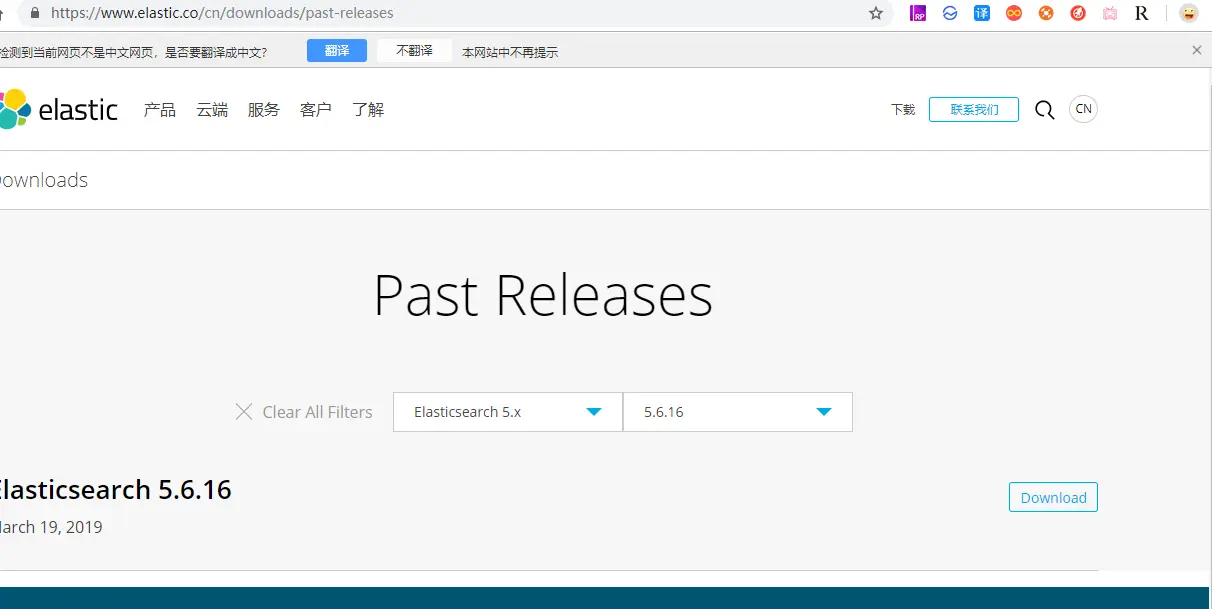Image resolution: width=1212 pixels, height=609 pixels.
Task: Expand the Elasticsearch 5.x product dropdown
Action: pos(508,412)
